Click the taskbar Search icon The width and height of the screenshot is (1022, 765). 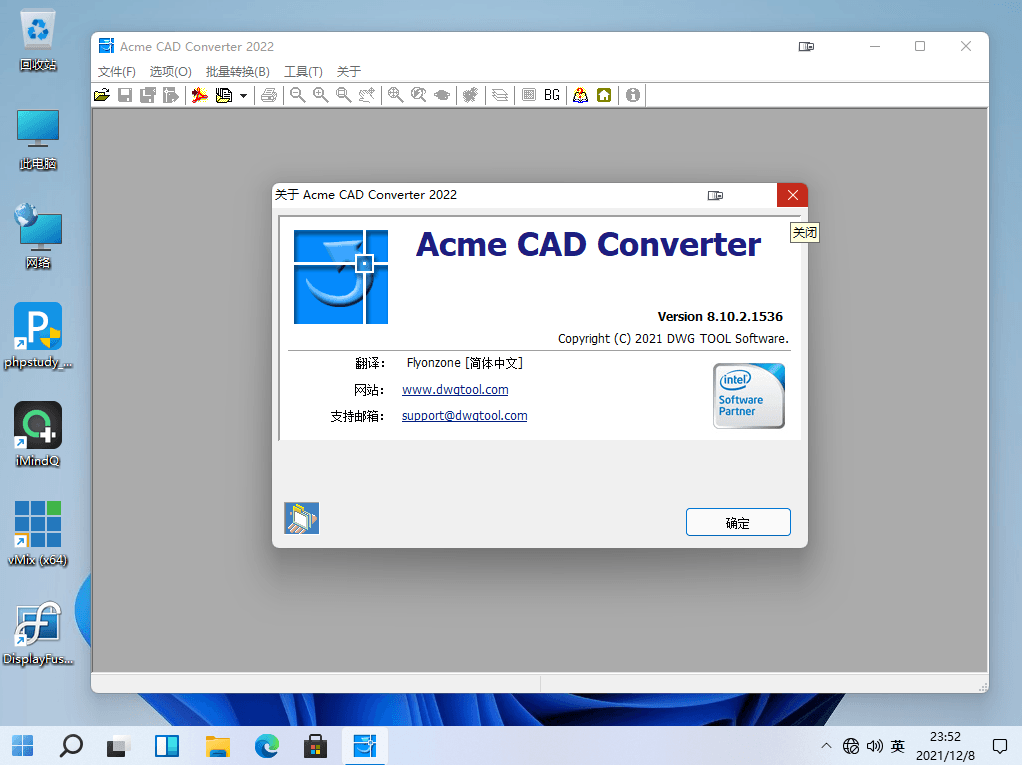click(71, 745)
